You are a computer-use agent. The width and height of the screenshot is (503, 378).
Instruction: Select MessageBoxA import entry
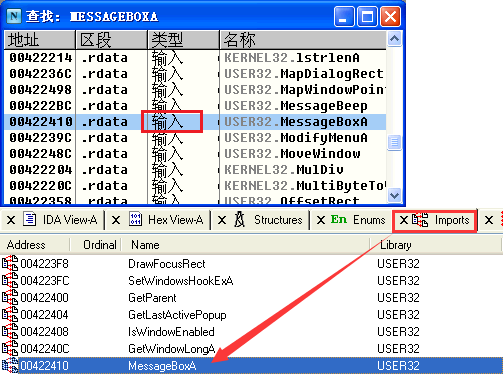click(x=251, y=366)
